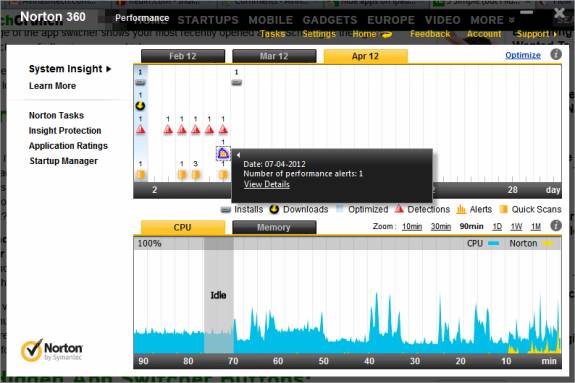Expand the Support menu
Viewport: 575px width, 383px height.
536,34
